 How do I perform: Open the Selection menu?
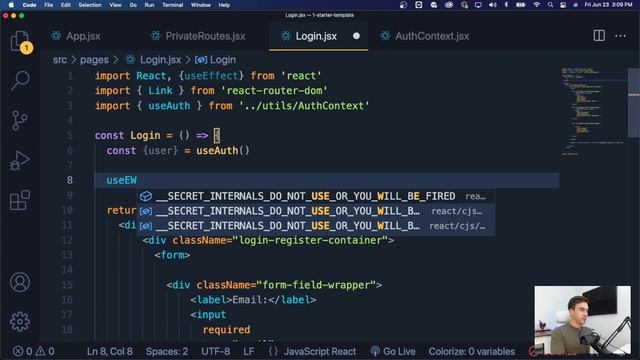[90, 5]
